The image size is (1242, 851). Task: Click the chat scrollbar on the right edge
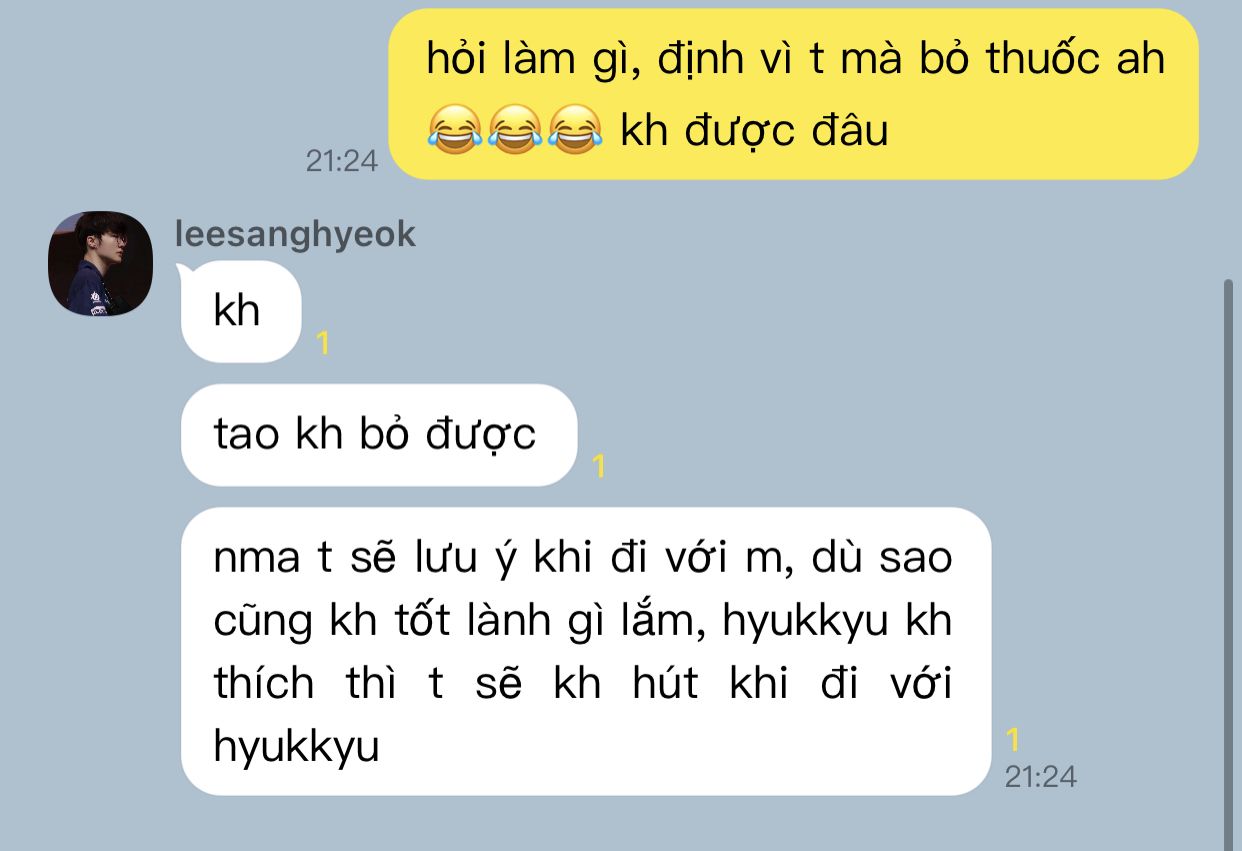(x=1229, y=560)
